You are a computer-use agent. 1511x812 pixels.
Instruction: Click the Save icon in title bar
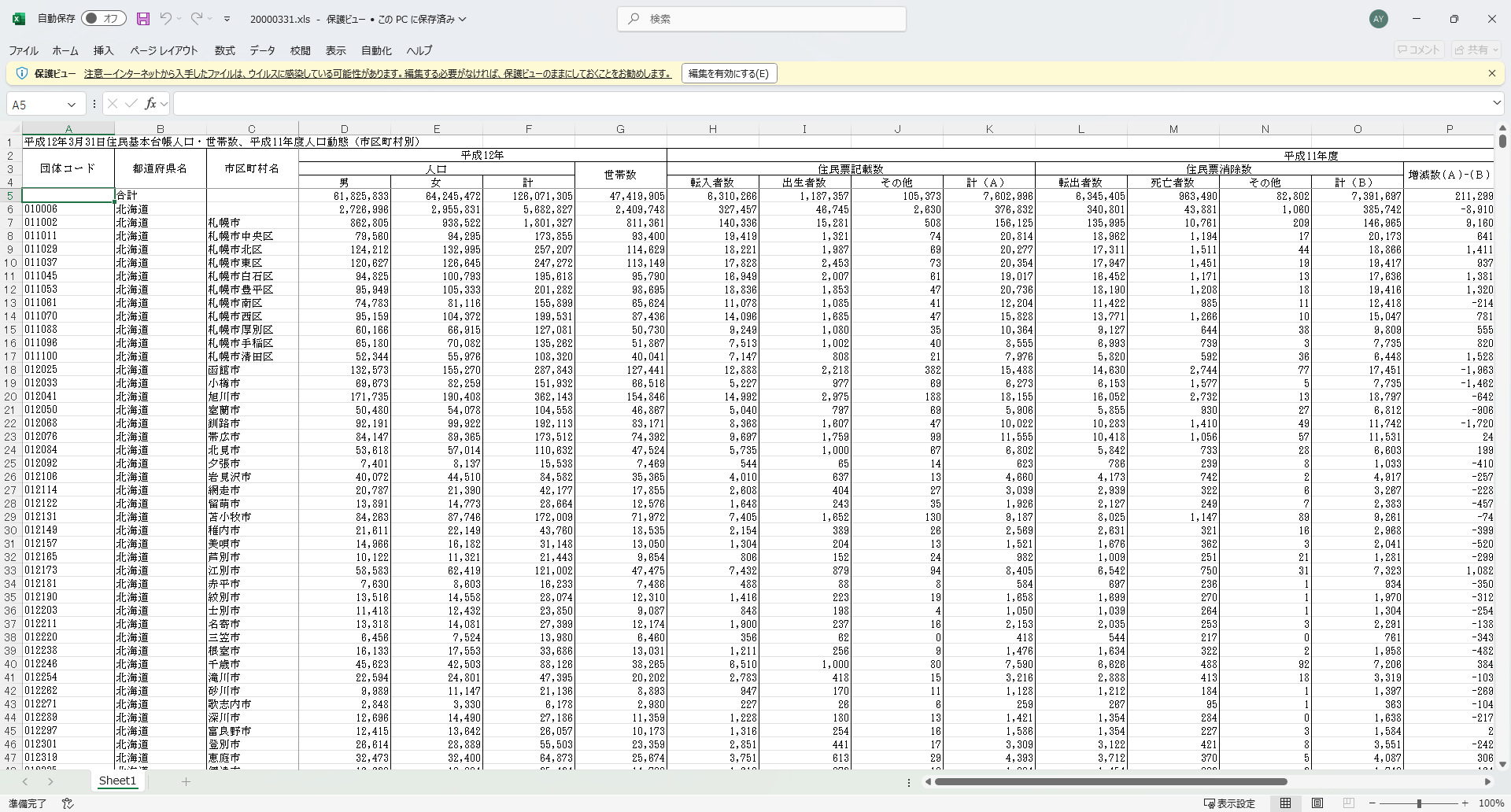click(x=142, y=19)
